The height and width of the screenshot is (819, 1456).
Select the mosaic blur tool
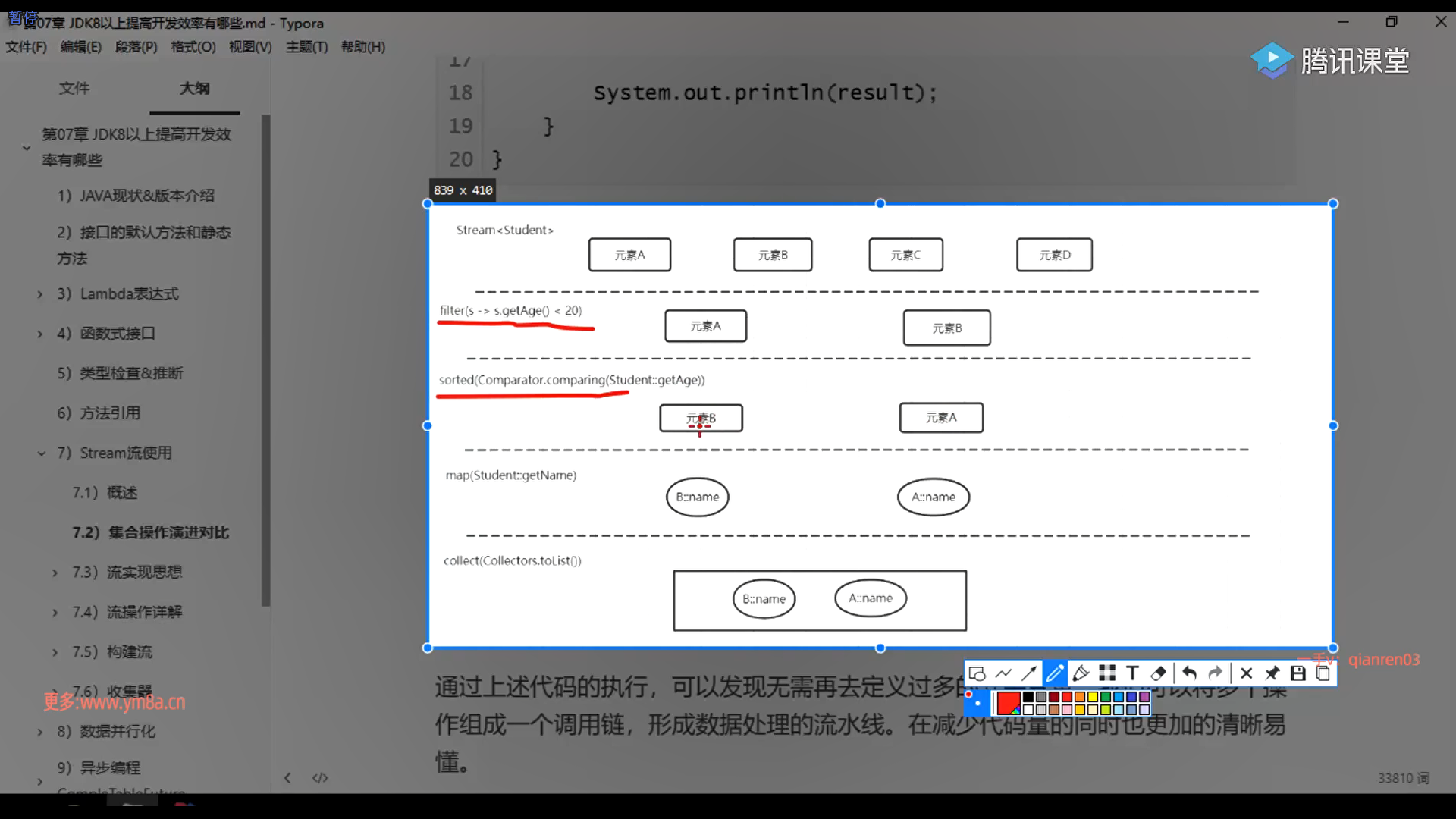(x=1107, y=673)
